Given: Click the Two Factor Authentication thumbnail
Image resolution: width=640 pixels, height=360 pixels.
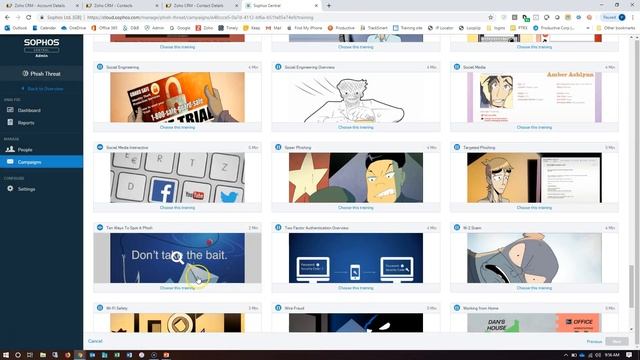Looking at the screenshot, I should click(x=356, y=258).
